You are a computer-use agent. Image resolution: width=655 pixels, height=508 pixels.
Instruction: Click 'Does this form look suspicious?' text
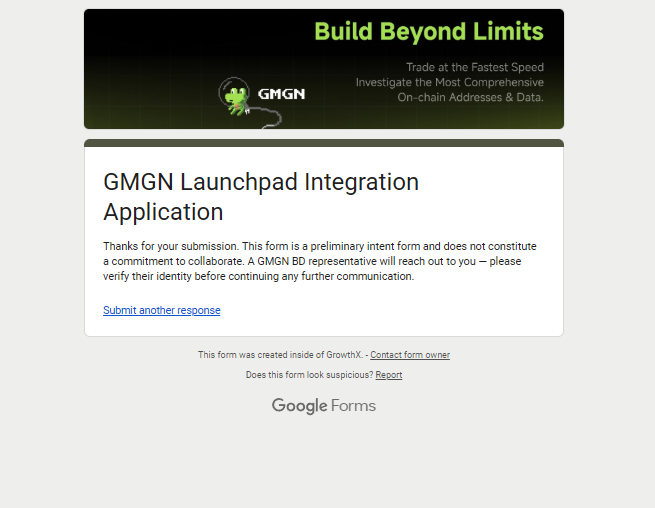[309, 375]
